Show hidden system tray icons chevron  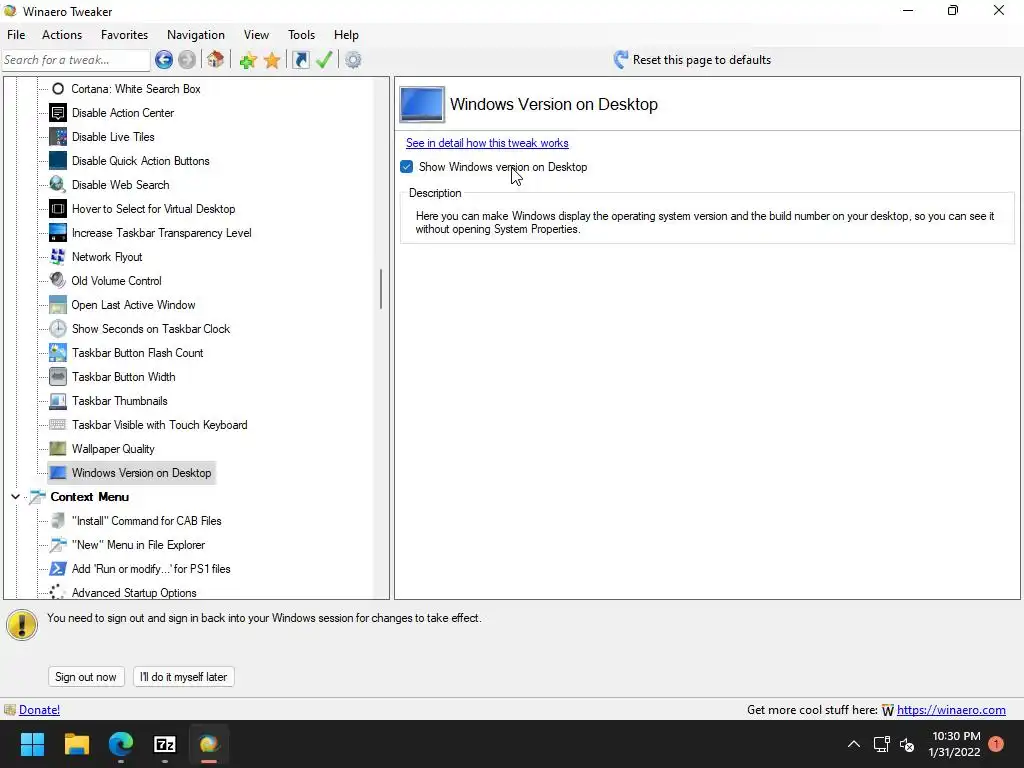854,744
